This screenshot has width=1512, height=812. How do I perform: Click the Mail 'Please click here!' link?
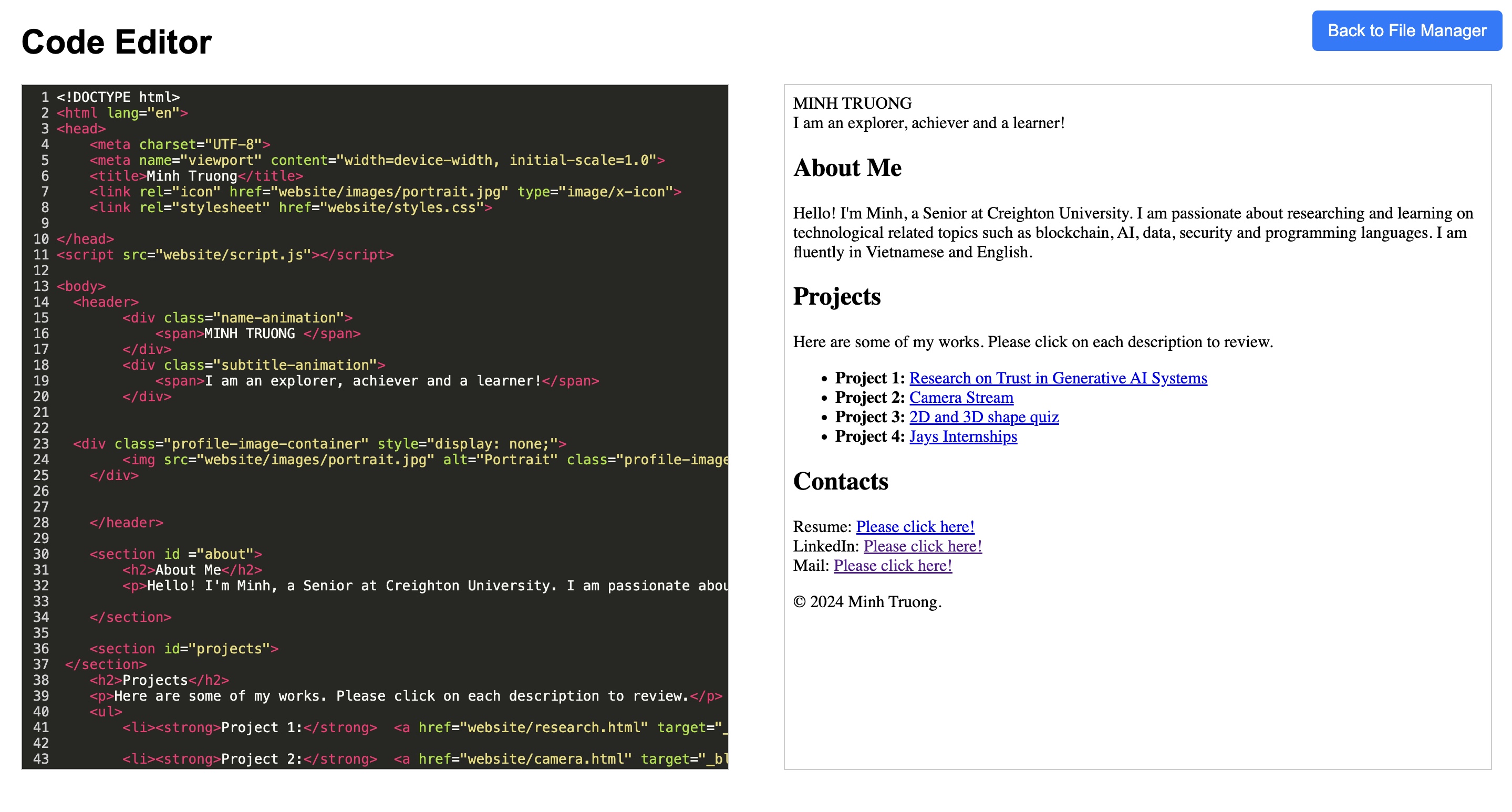point(893,565)
